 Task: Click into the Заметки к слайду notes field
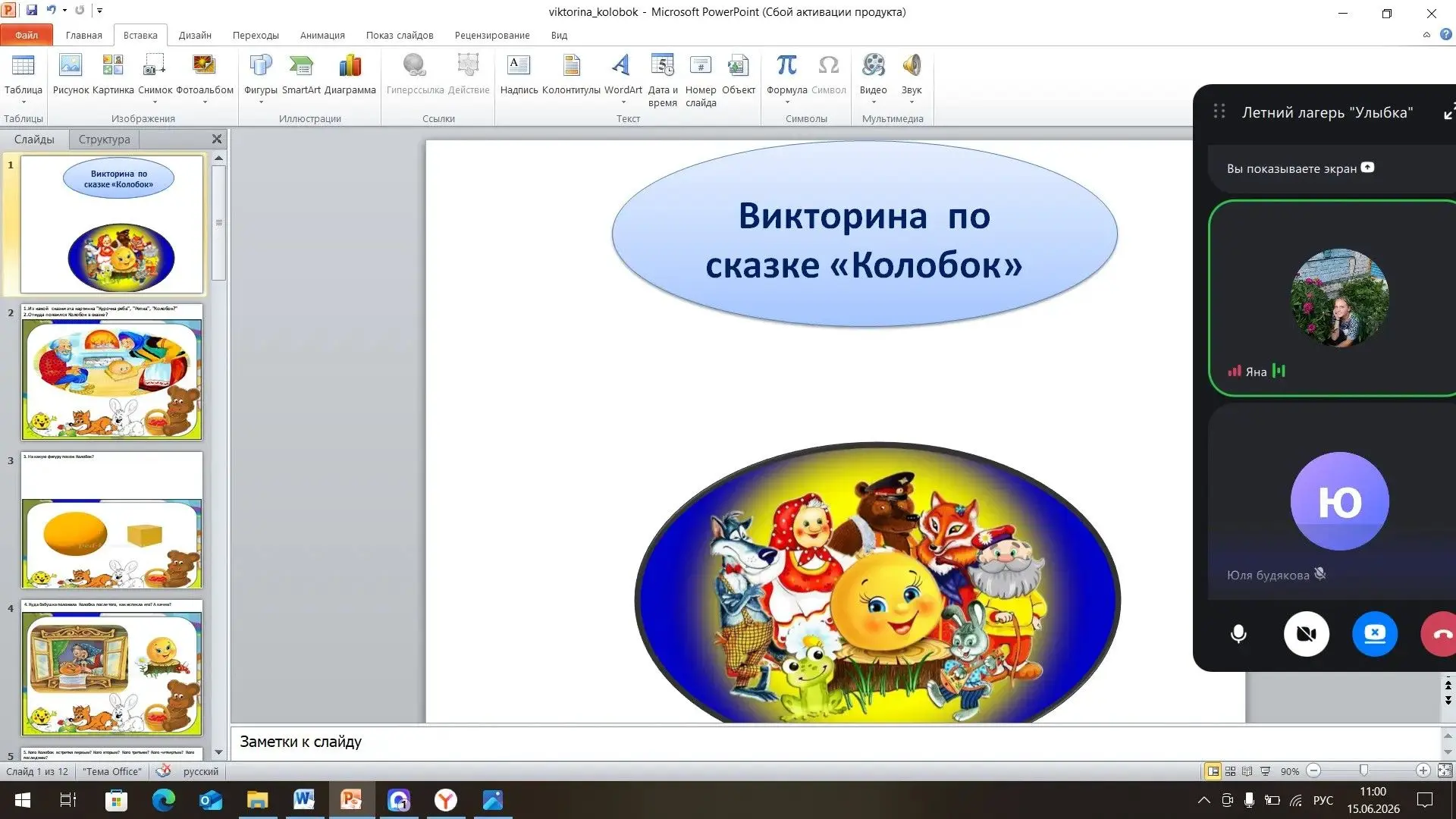[x=834, y=742]
